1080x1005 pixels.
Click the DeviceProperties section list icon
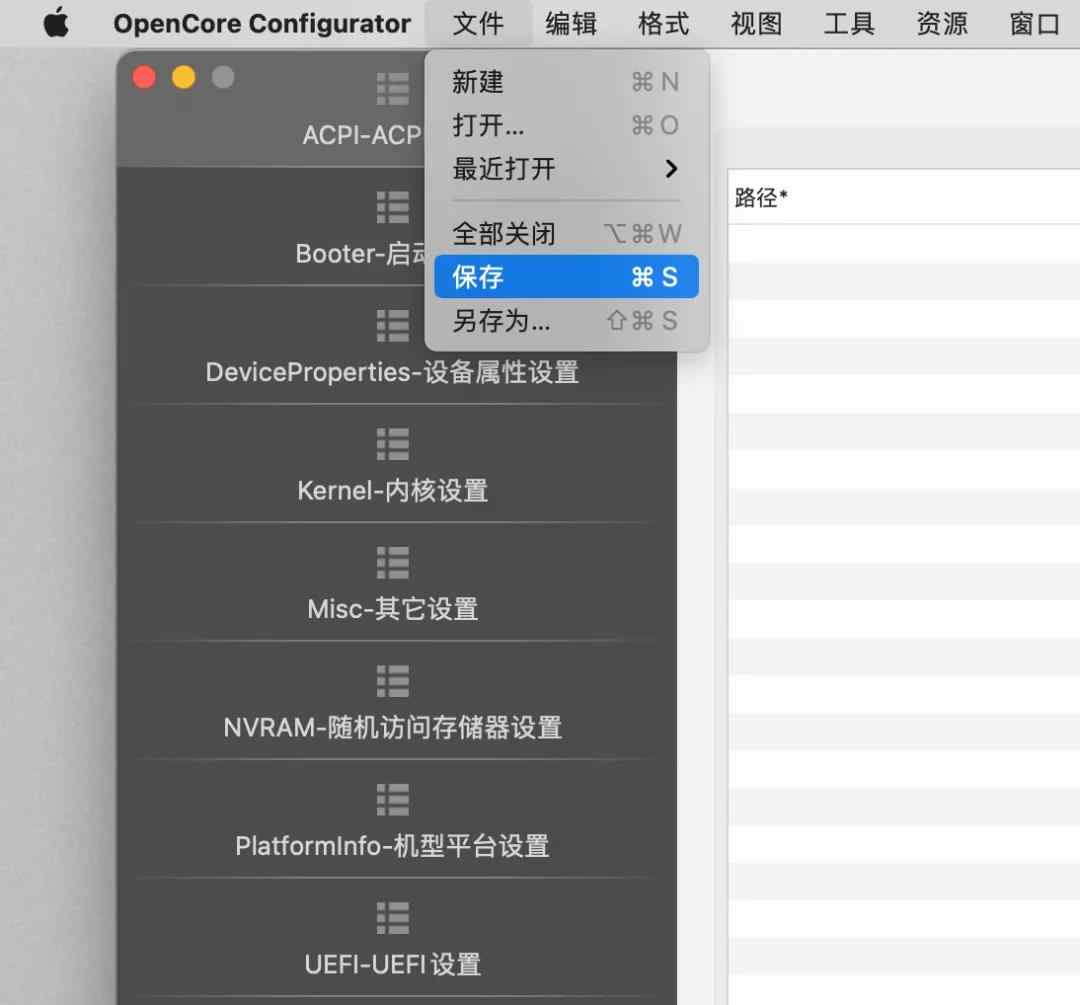(393, 326)
